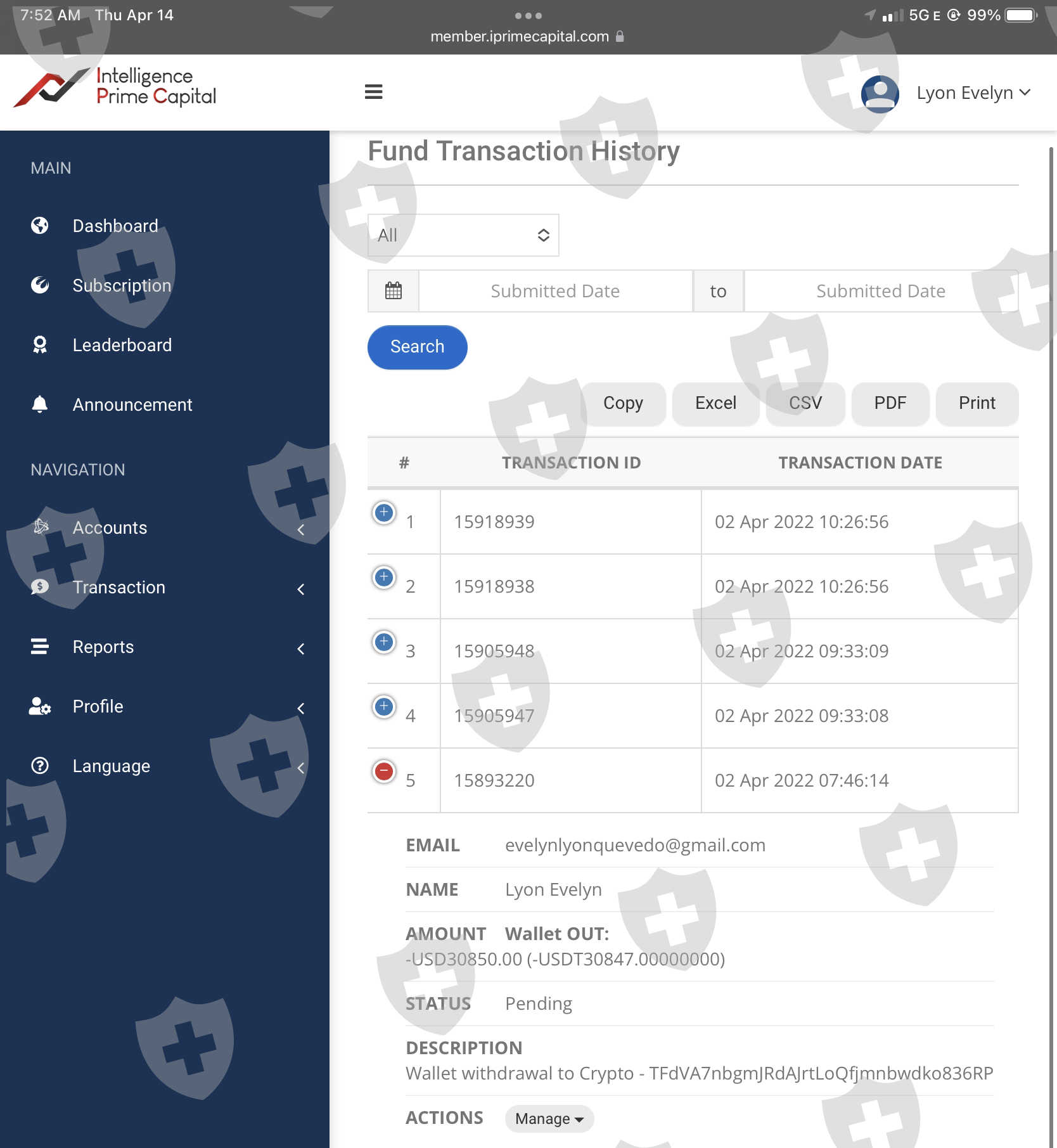The image size is (1057, 1148).
Task: Click the Wallet withdrawal to Crypto description
Action: click(x=699, y=1073)
